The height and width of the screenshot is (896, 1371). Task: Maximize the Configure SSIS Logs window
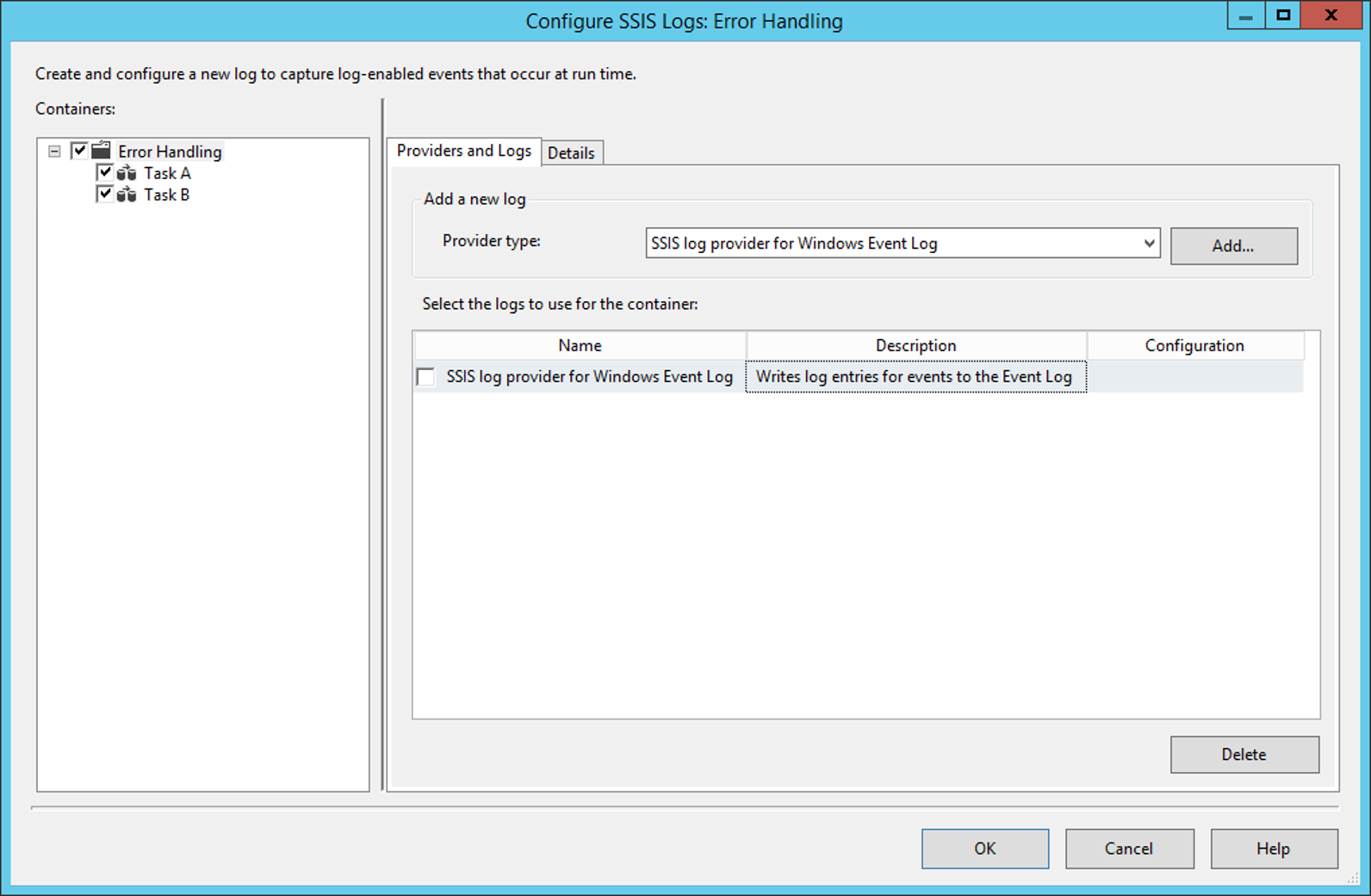coord(1283,15)
